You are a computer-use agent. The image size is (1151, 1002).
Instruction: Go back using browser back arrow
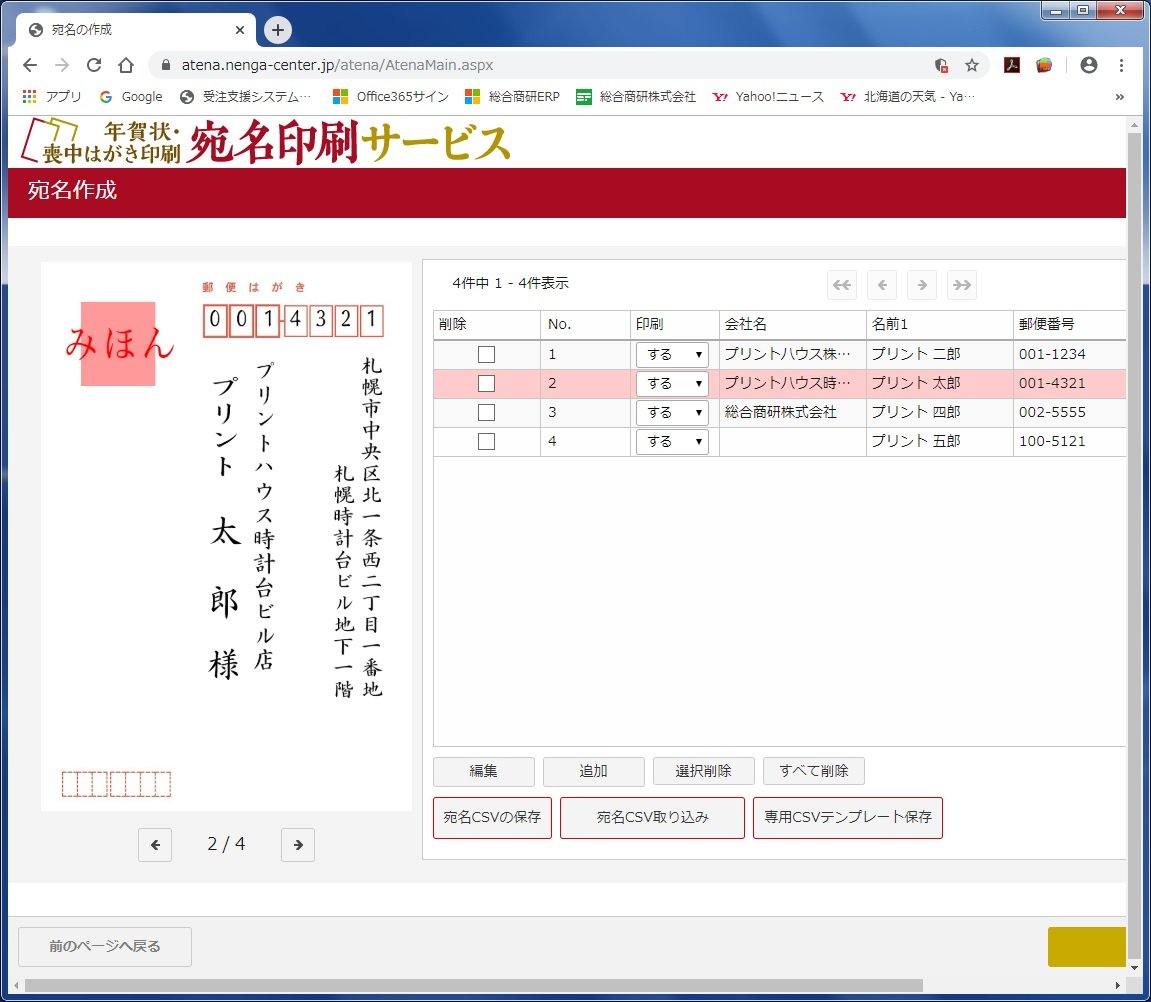[29, 65]
